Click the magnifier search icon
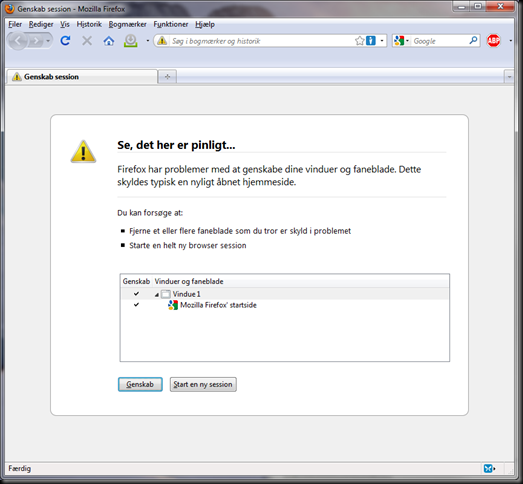The image size is (523, 484). pyautogui.click(x=473, y=41)
